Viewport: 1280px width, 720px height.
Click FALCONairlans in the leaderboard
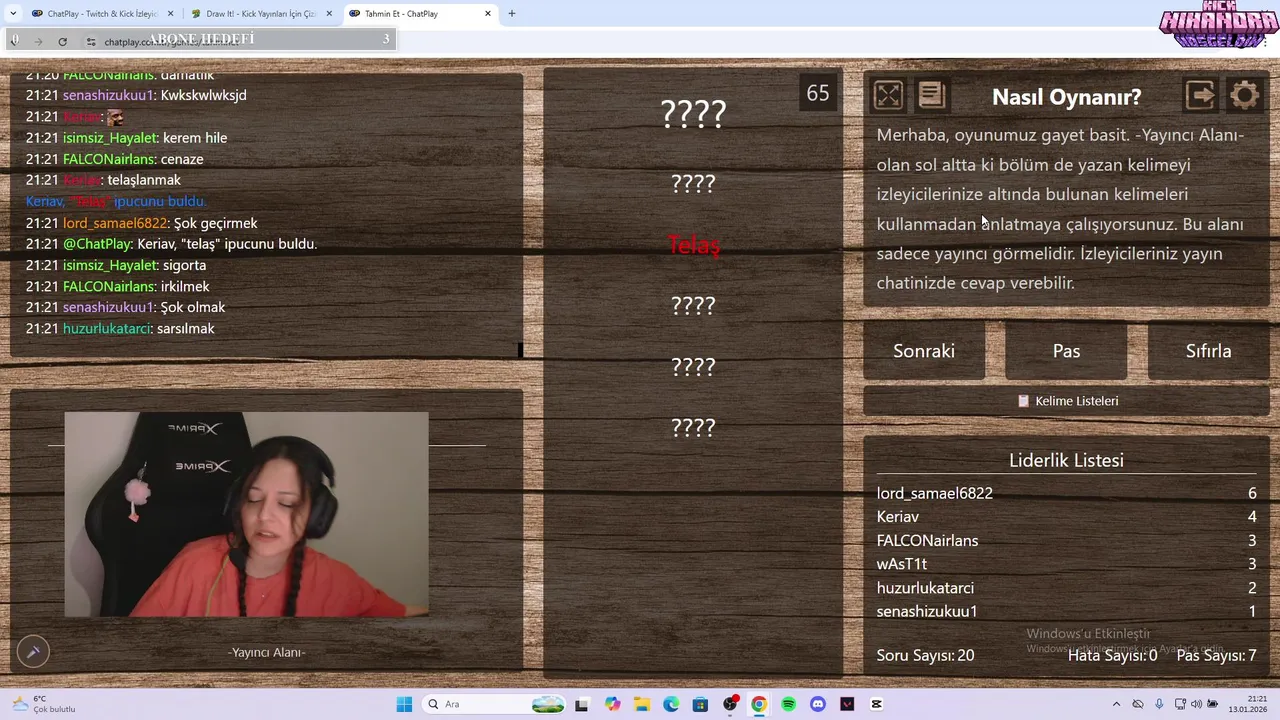coord(928,541)
